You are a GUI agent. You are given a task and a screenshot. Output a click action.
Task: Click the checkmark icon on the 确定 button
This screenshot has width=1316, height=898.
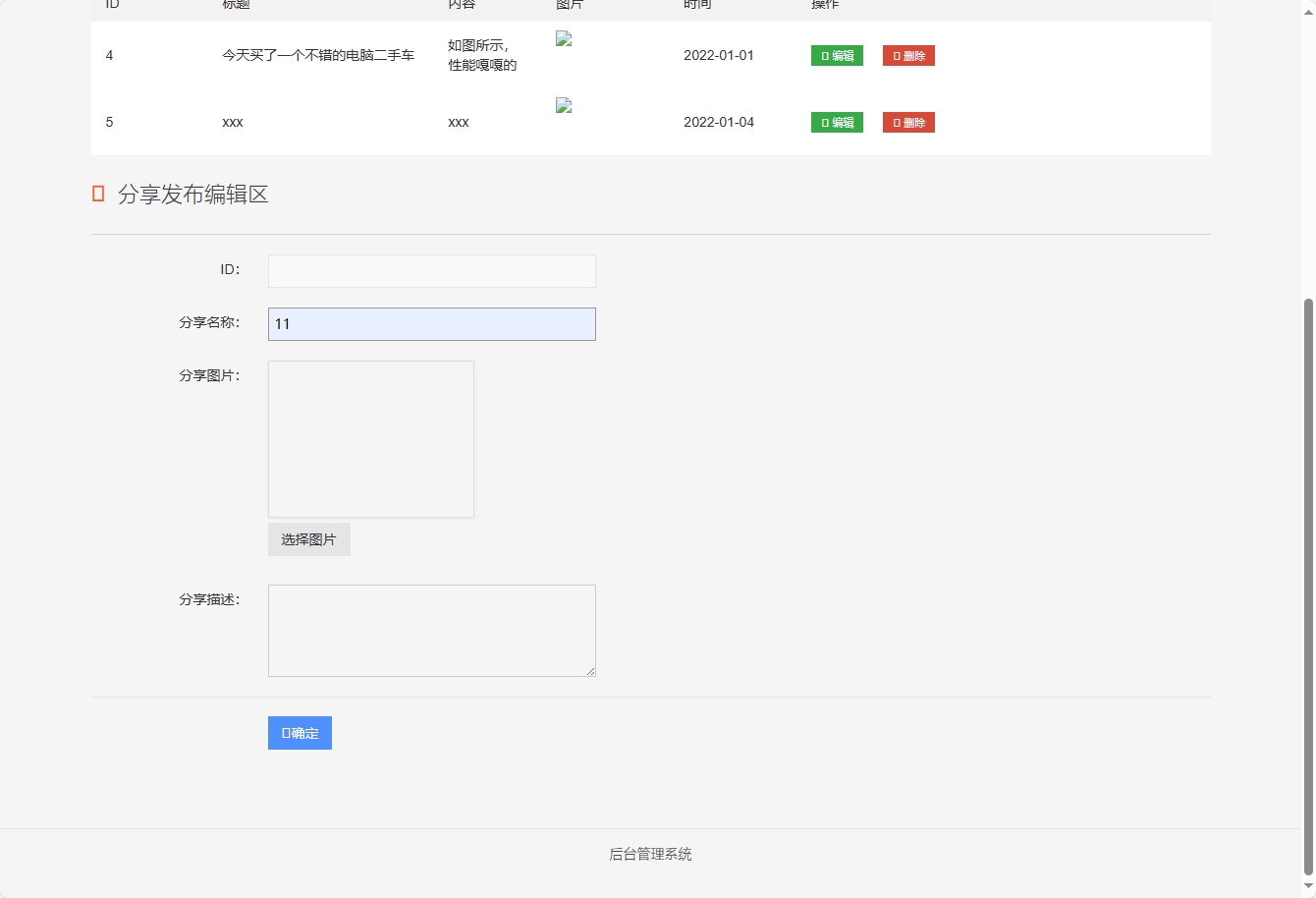pos(288,732)
